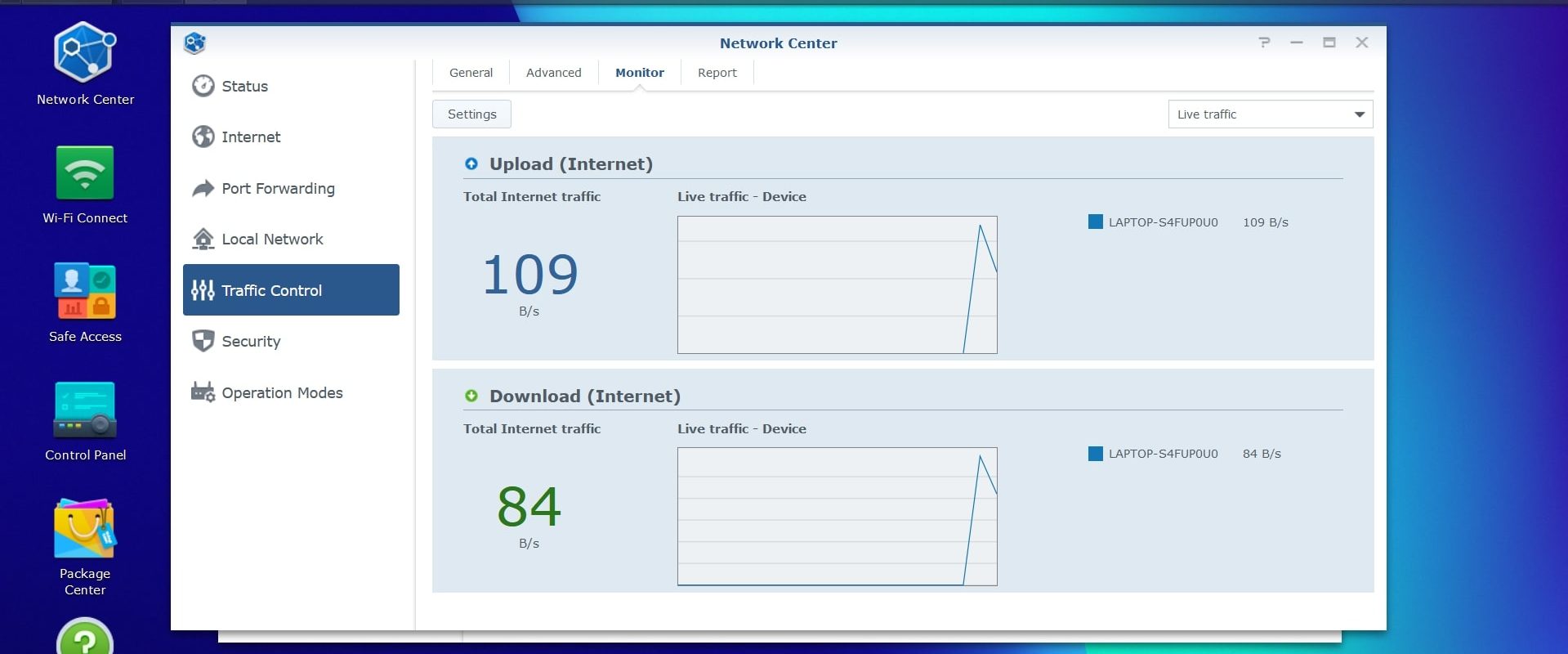
Task: Click the Status gauge icon in sidebar
Action: [x=203, y=86]
